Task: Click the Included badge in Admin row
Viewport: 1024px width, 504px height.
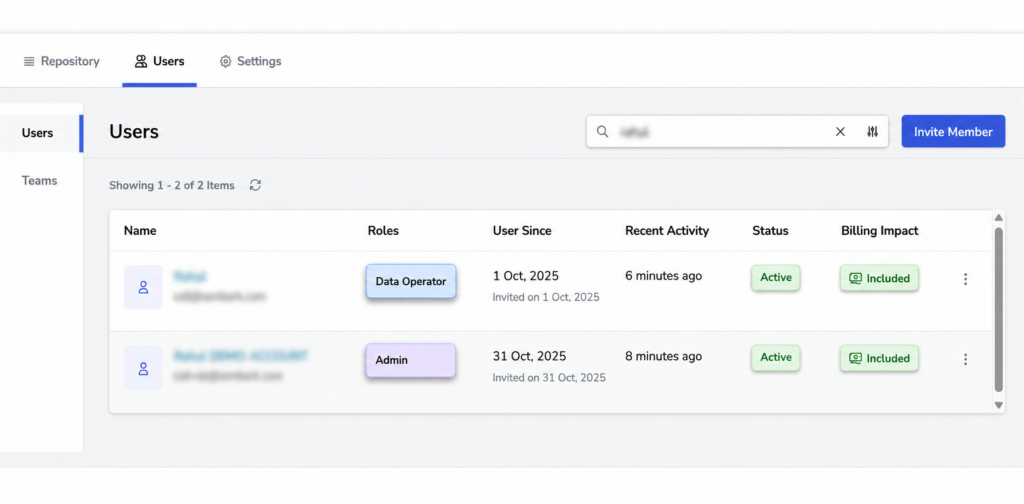Action: click(x=880, y=358)
